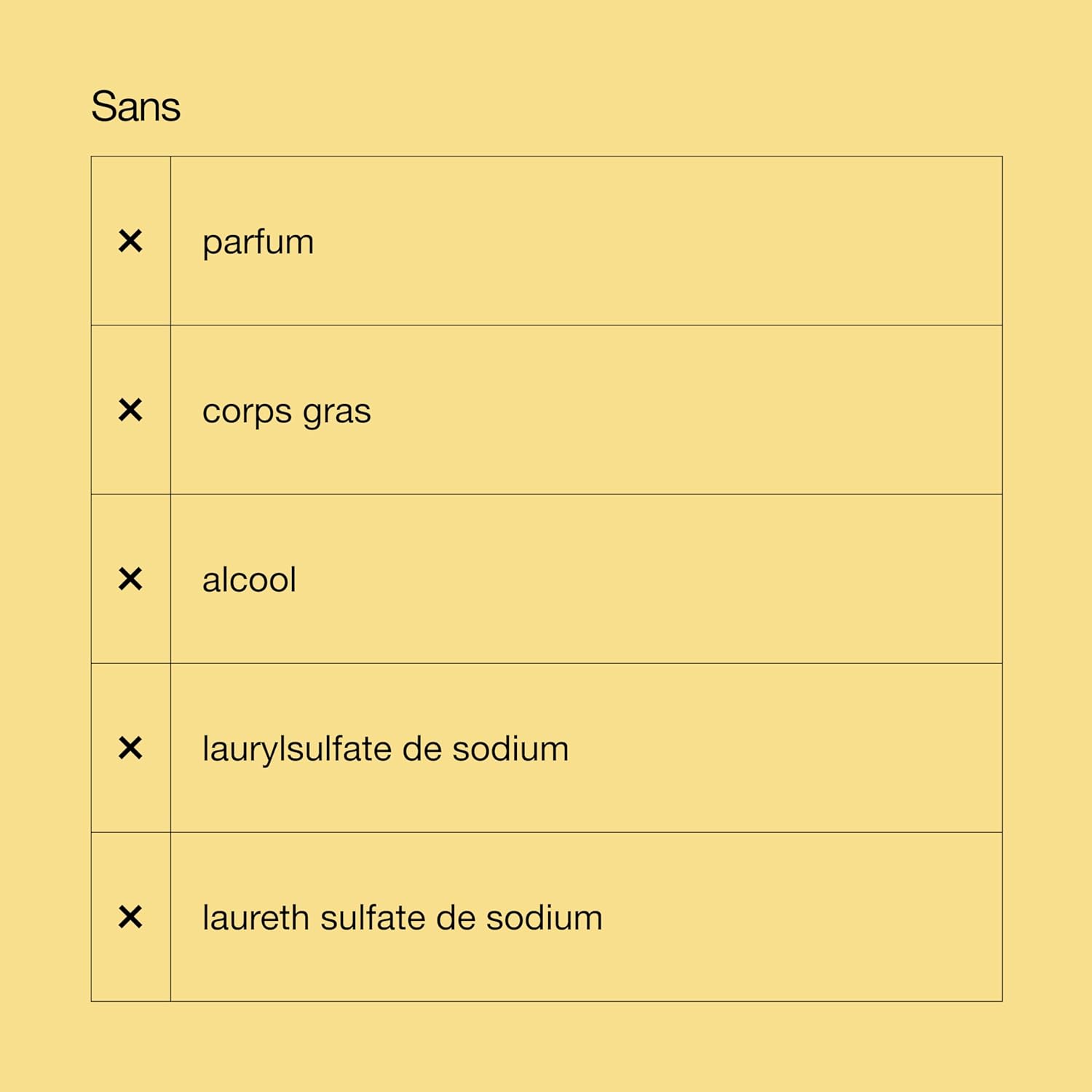Click the word sulfate in last row
1092x1092 pixels.
click(373, 918)
